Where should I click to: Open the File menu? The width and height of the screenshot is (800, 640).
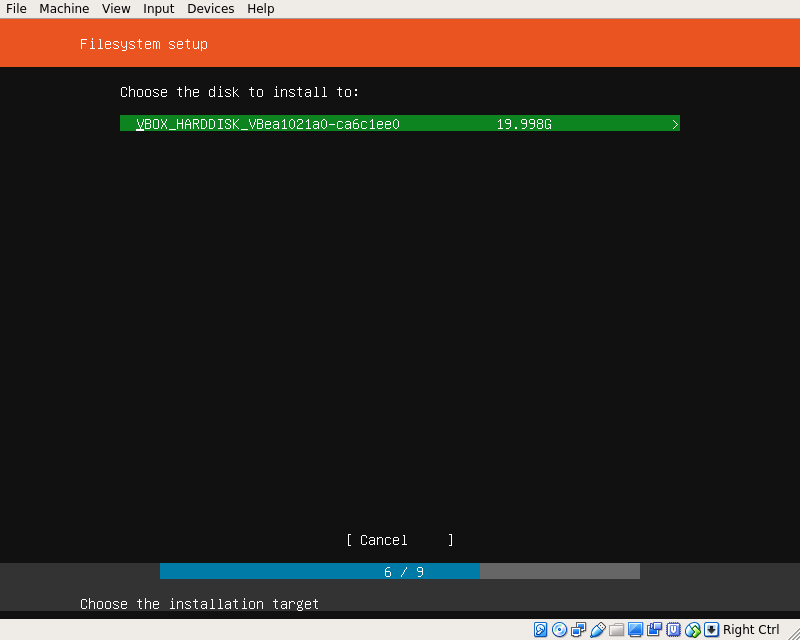[x=16, y=9]
